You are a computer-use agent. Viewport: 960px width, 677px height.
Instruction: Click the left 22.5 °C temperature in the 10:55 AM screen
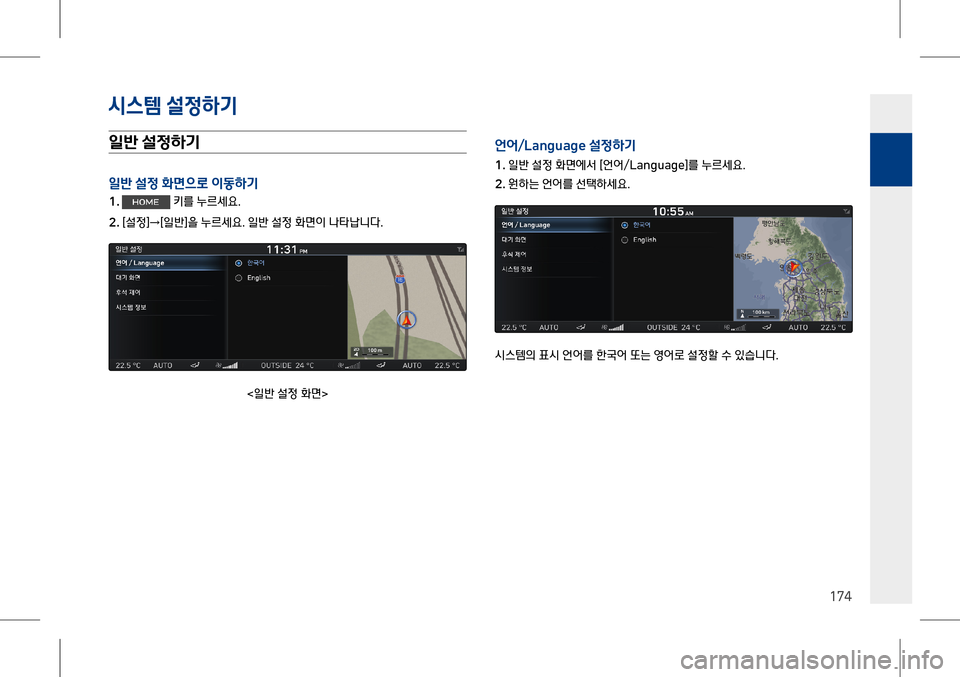pos(514,327)
